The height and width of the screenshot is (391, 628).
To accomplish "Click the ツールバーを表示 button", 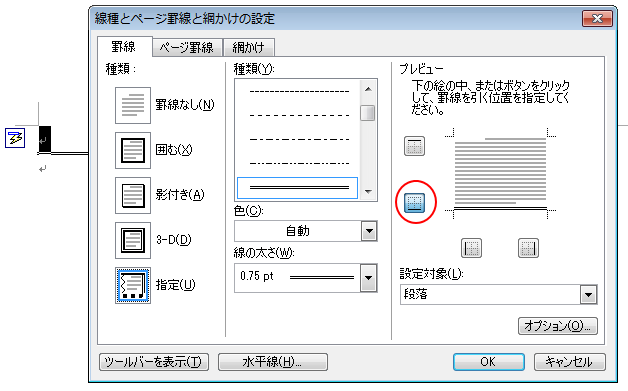I will (154, 362).
